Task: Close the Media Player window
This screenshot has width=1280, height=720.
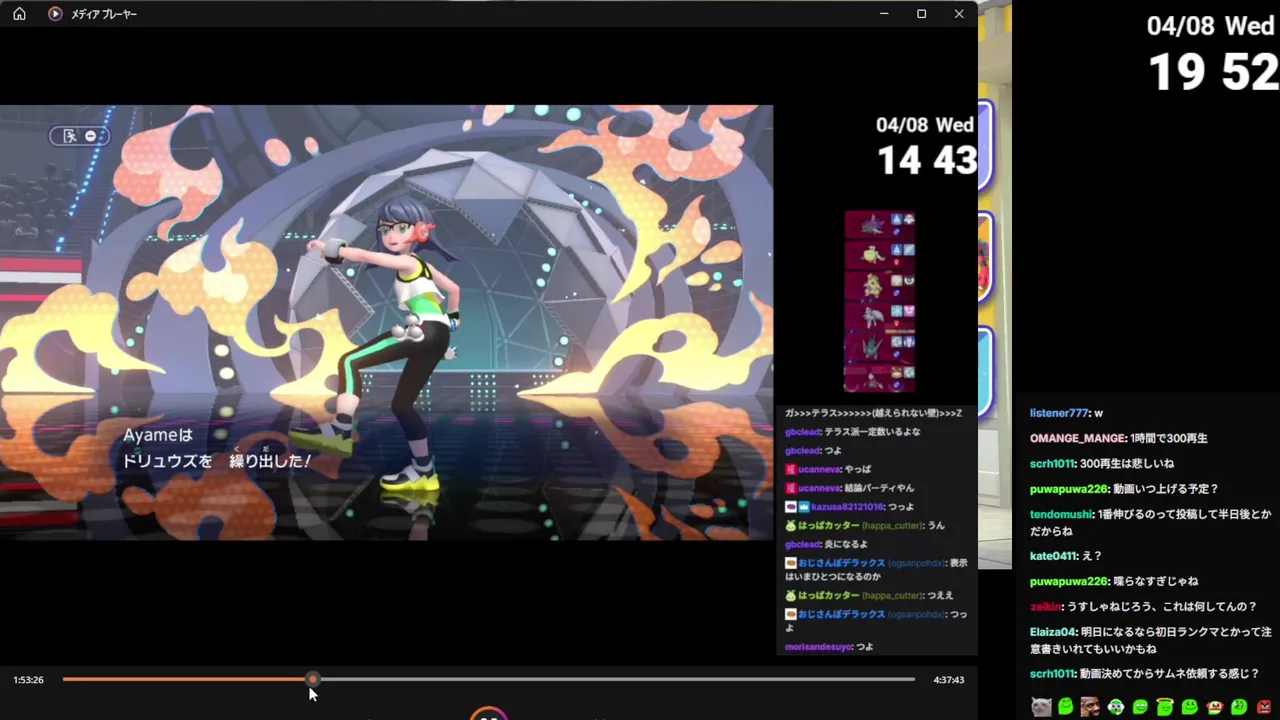Action: [959, 14]
